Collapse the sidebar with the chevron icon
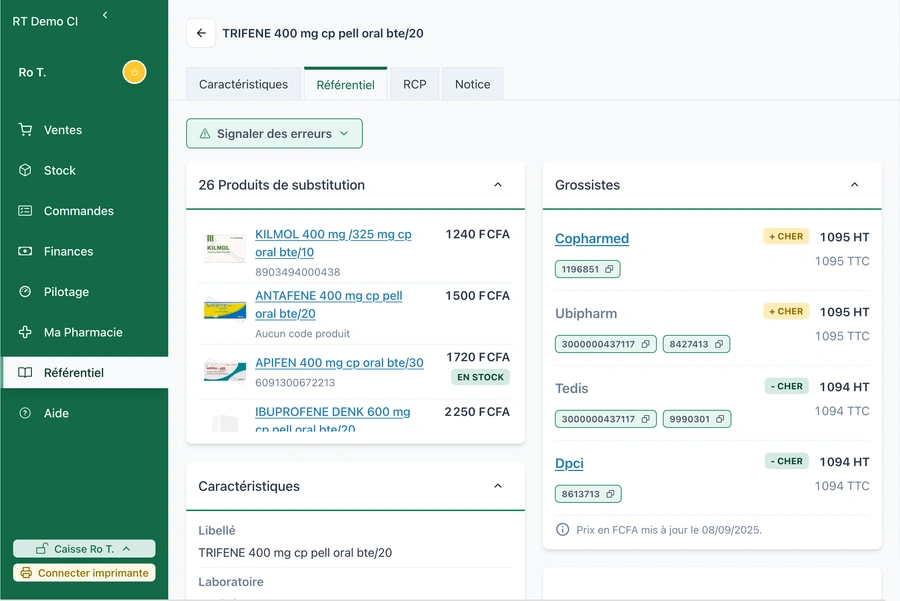Screen dimensions: 900x601 point(105,15)
